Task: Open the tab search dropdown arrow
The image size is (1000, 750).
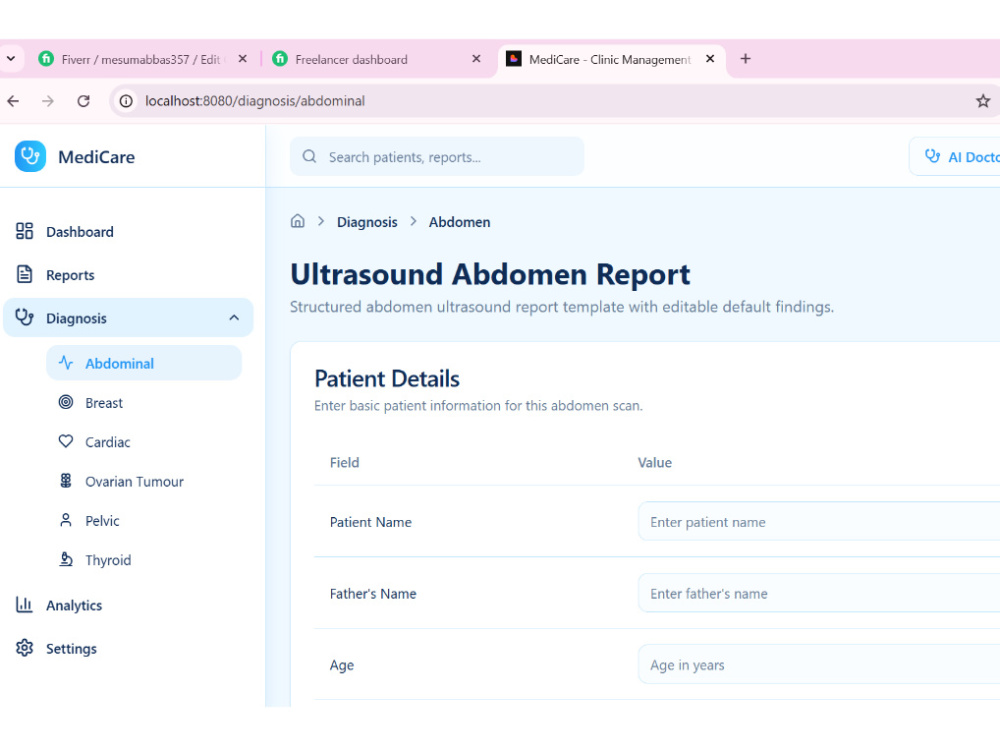Action: coord(11,59)
